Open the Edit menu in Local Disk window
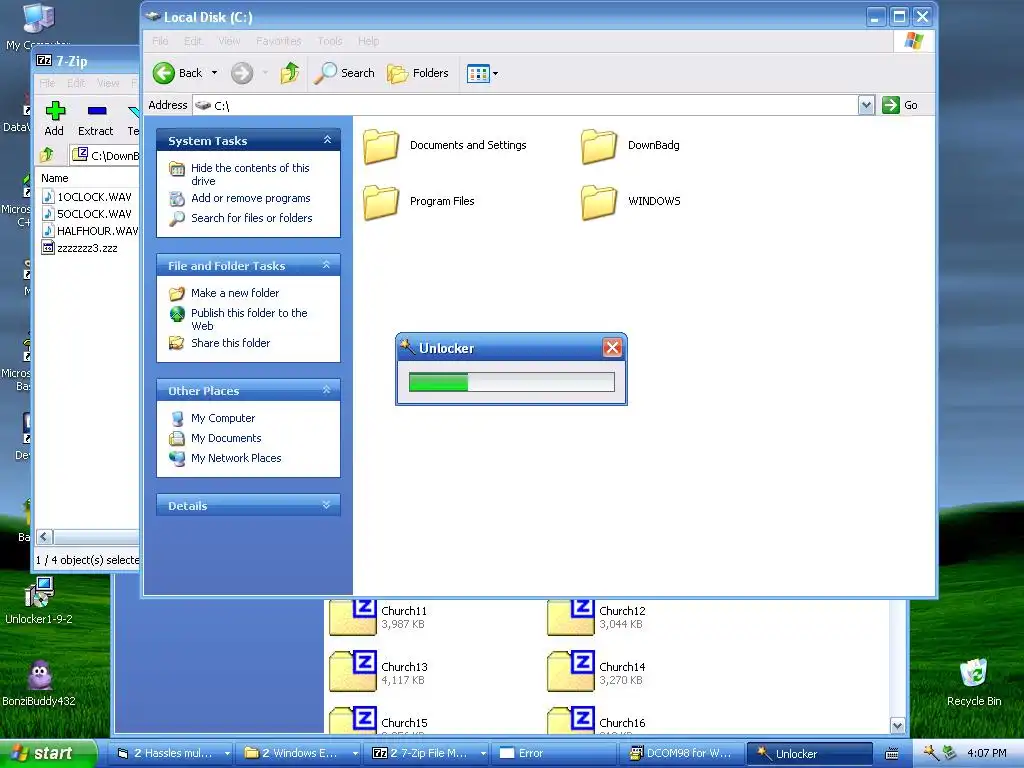Image resolution: width=1024 pixels, height=768 pixels. coord(193,41)
